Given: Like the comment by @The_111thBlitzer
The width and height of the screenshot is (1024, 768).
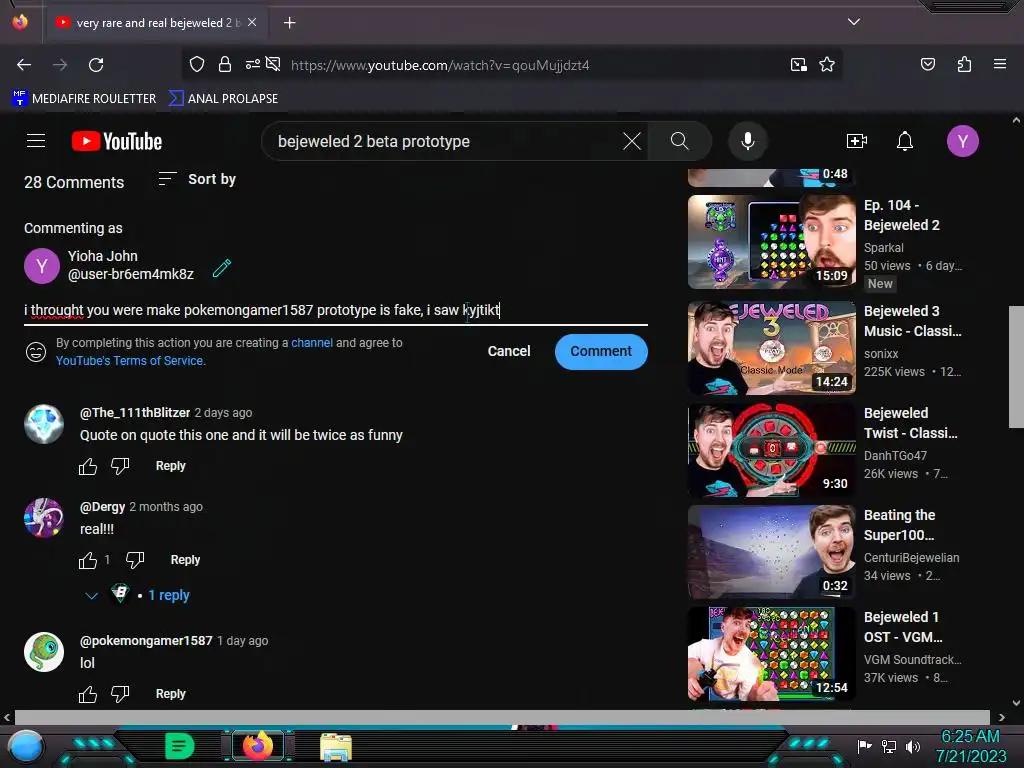Looking at the screenshot, I should [x=88, y=466].
